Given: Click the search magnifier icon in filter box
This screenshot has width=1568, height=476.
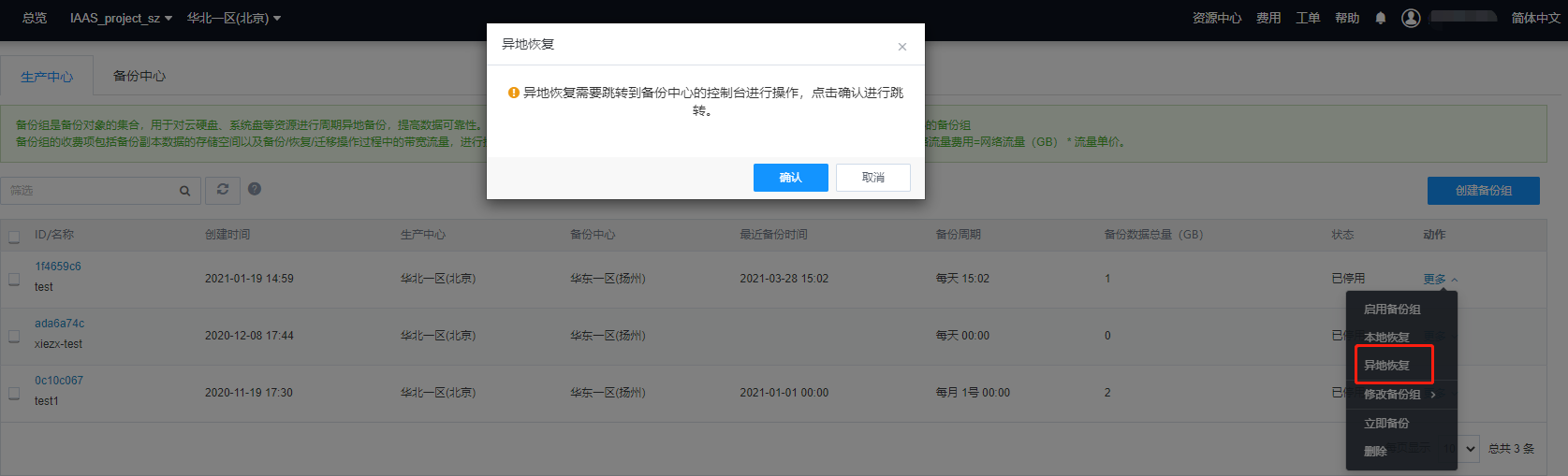Looking at the screenshot, I should tap(185, 191).
